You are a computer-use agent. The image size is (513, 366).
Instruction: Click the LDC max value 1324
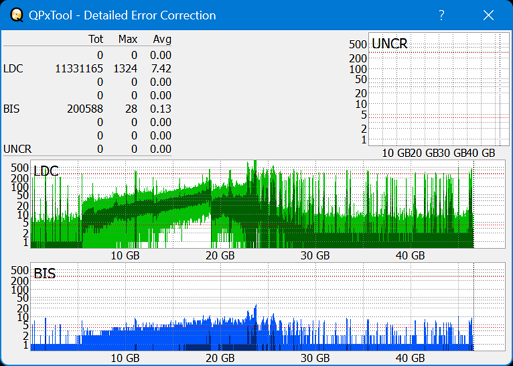(x=125, y=69)
